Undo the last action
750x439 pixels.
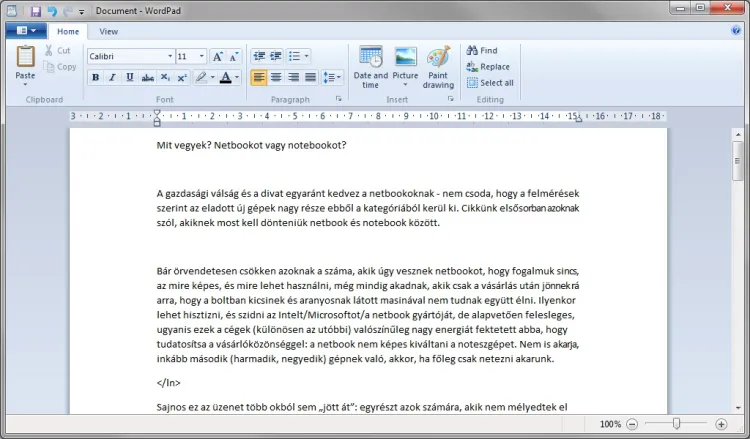tap(52, 11)
